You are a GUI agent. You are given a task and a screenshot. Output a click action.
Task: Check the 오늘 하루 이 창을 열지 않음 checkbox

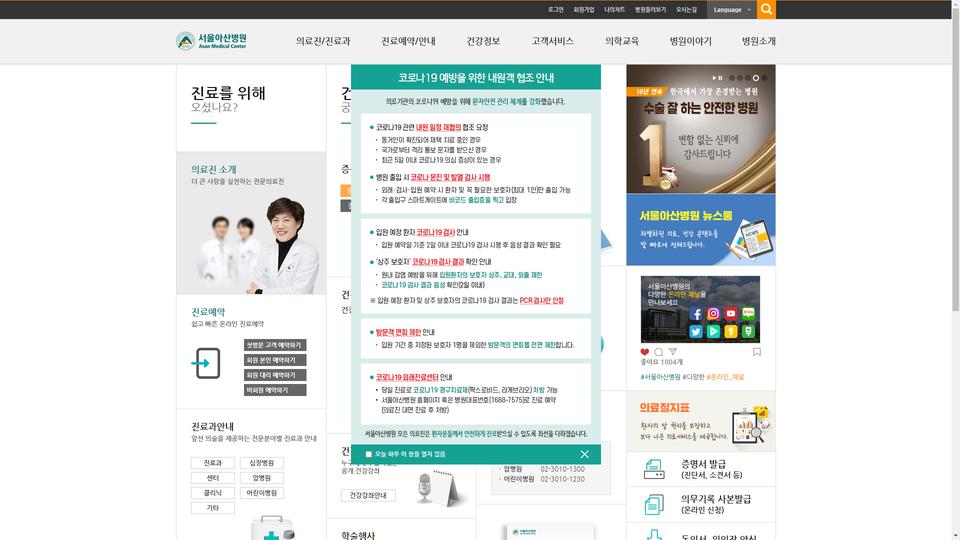click(369, 454)
